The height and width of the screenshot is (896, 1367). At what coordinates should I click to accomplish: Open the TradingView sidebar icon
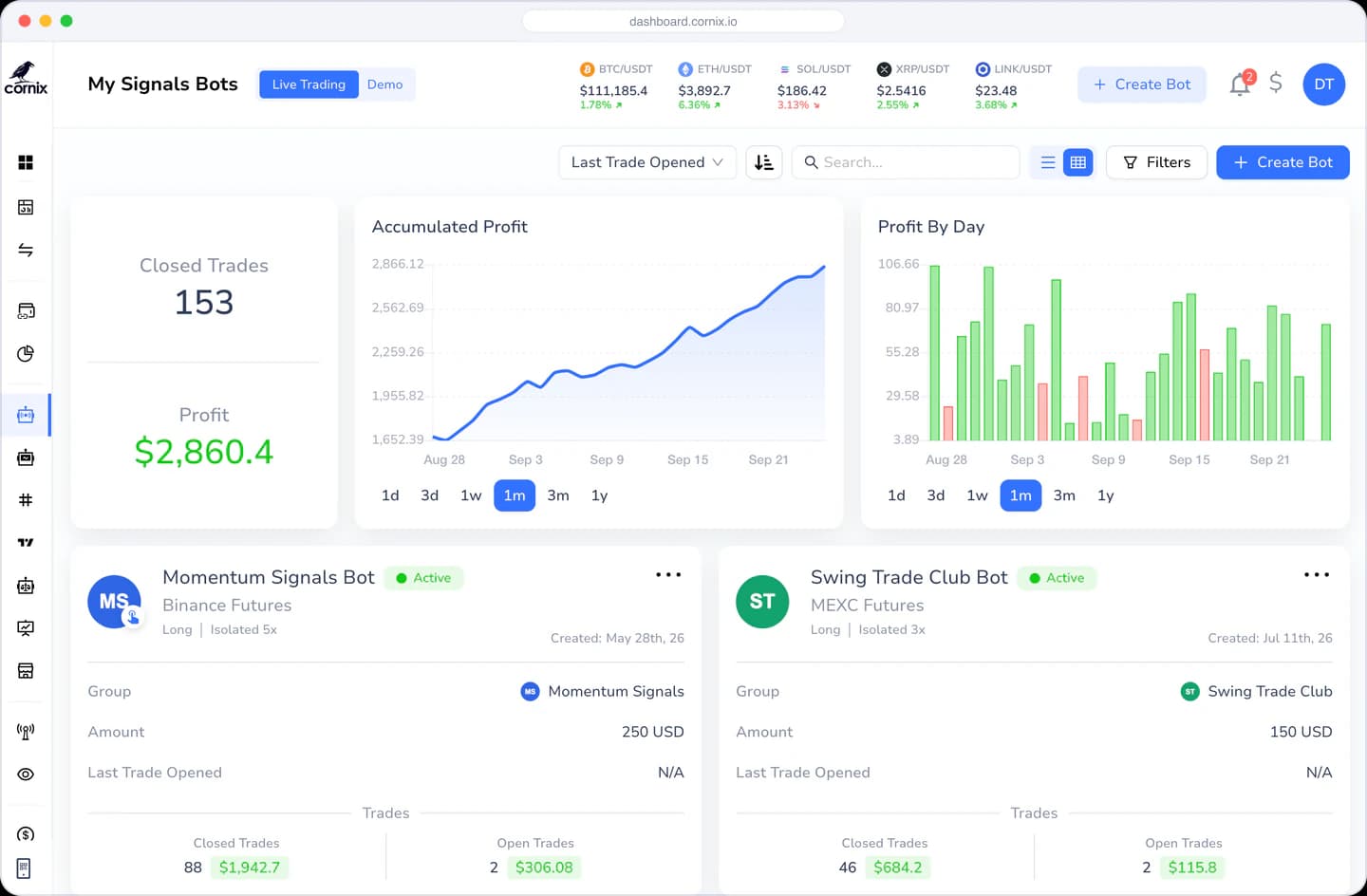[26, 543]
